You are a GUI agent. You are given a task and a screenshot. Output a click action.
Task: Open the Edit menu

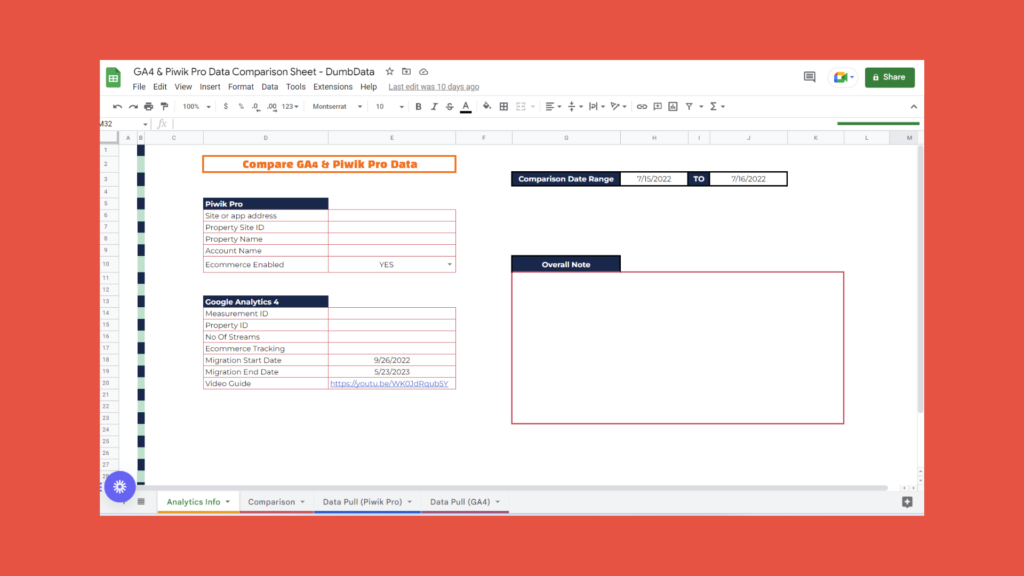(x=160, y=87)
